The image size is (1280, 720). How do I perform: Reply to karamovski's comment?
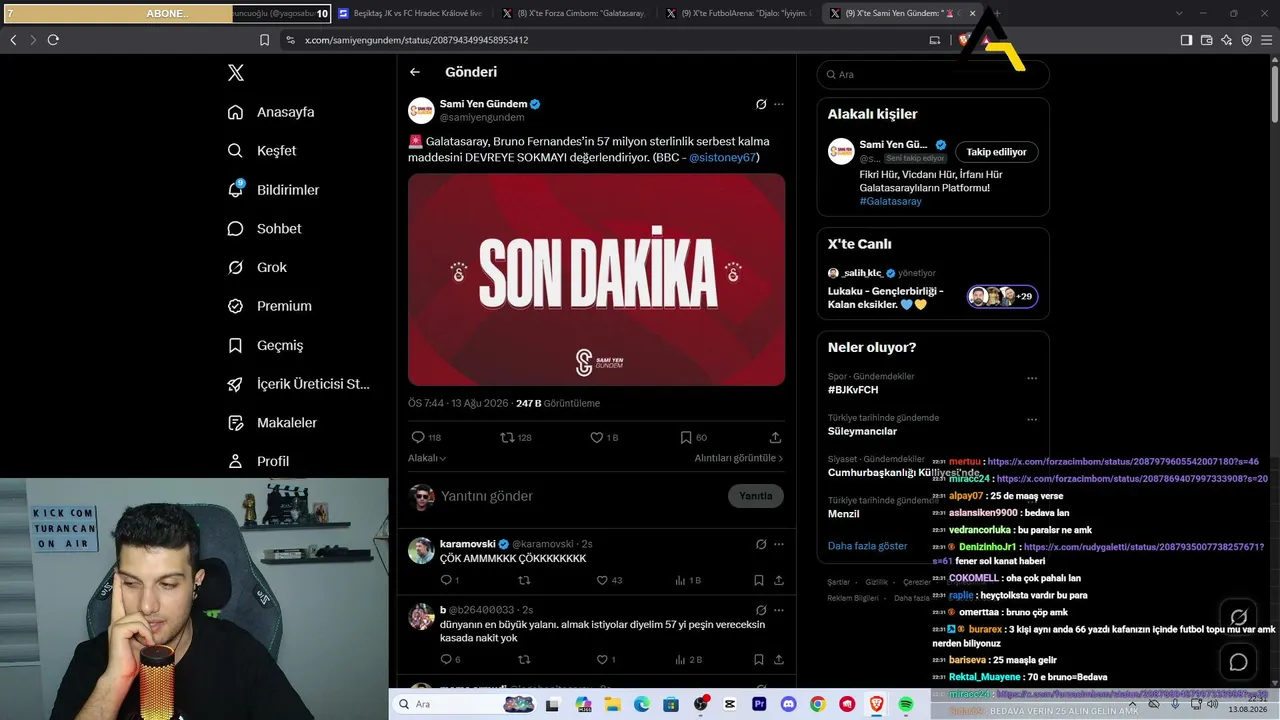[449, 580]
